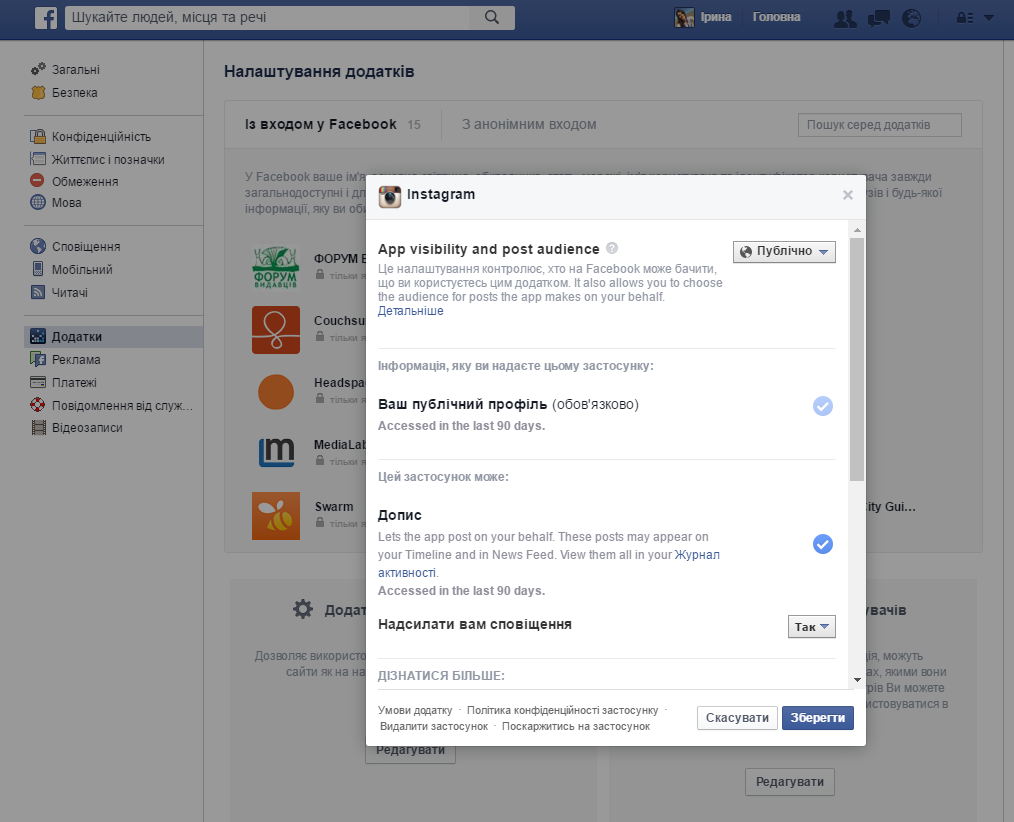
Task: Click the Пошук серед додатків search field
Action: click(879, 125)
